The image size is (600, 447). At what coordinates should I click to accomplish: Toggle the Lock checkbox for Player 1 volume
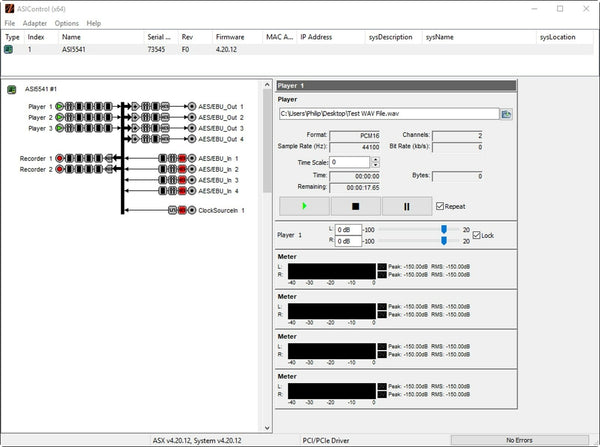pos(477,234)
